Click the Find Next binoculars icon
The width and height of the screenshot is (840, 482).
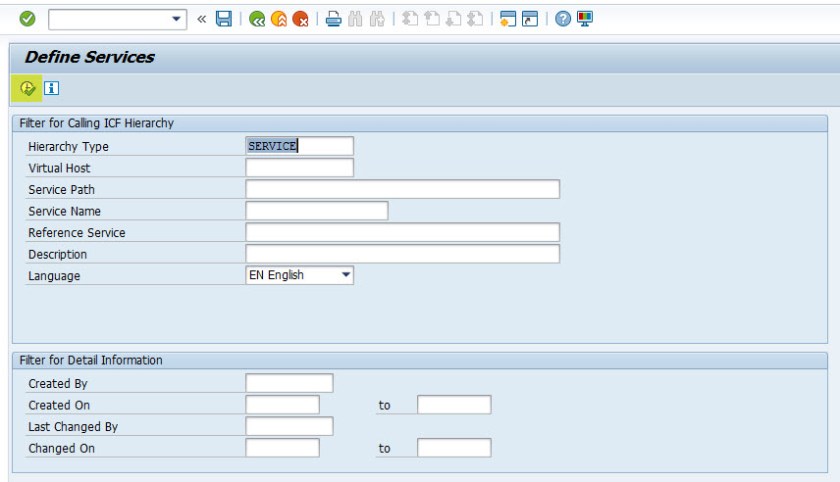(377, 19)
